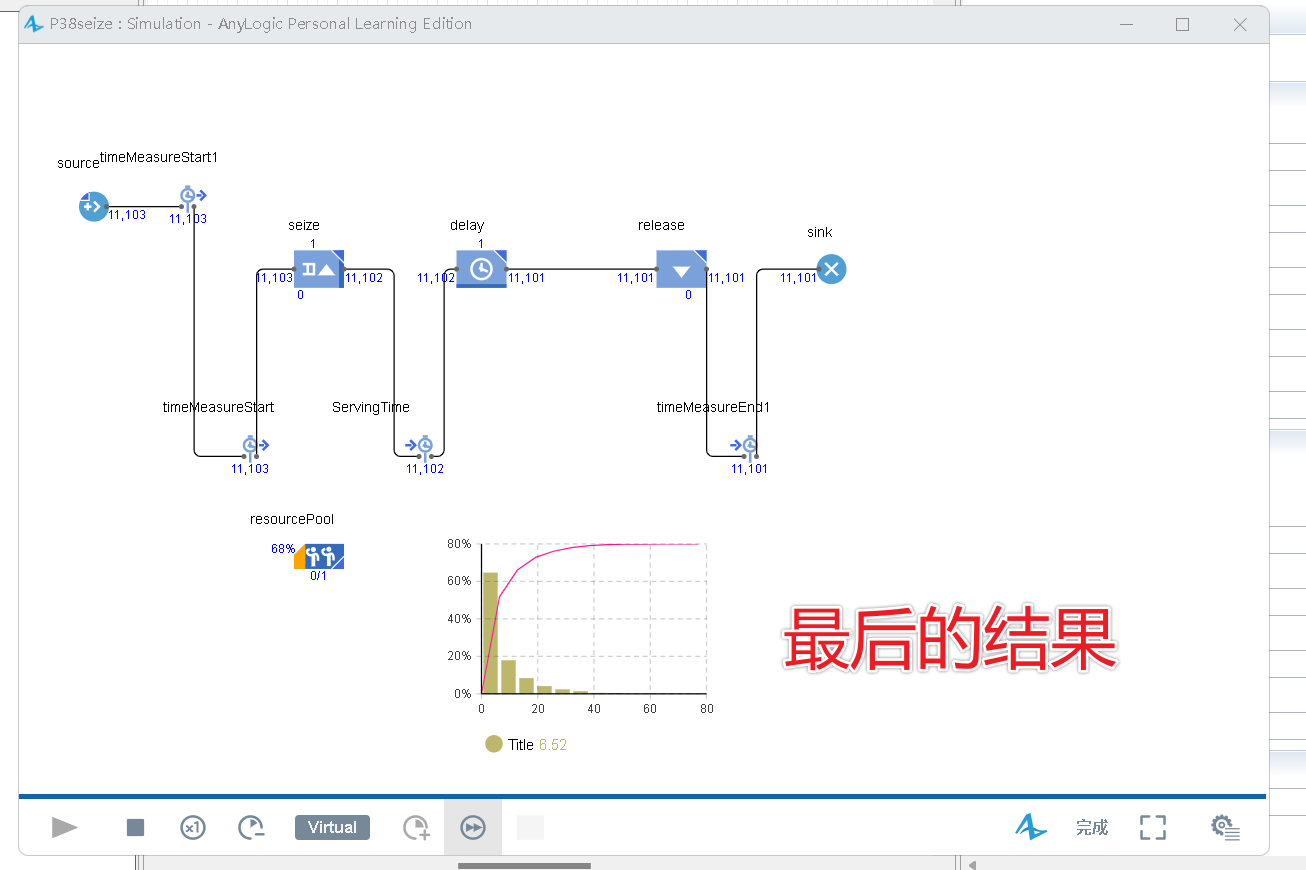Click the ServingTime label text

click(371, 407)
